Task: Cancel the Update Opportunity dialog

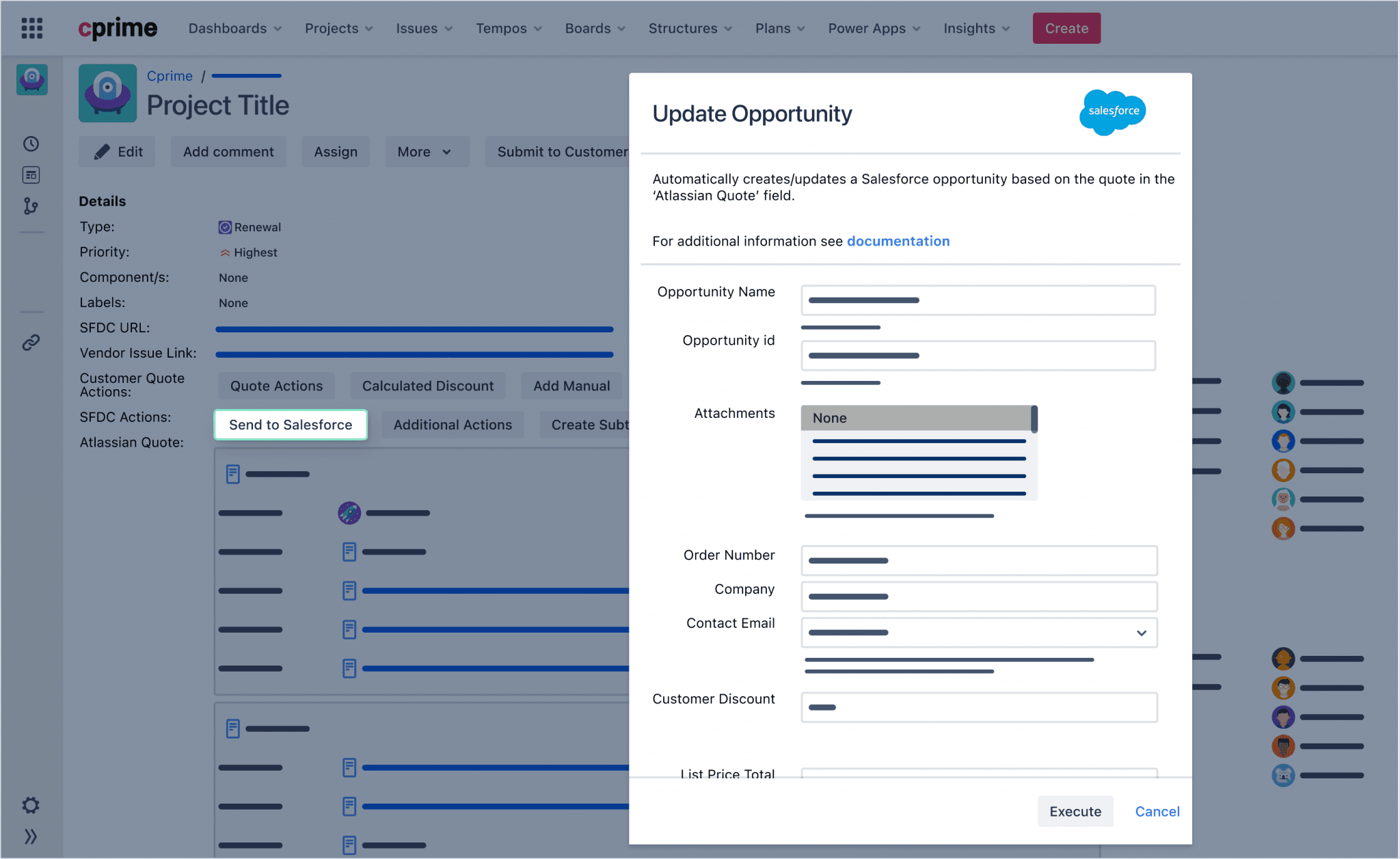Action: pos(1157,811)
